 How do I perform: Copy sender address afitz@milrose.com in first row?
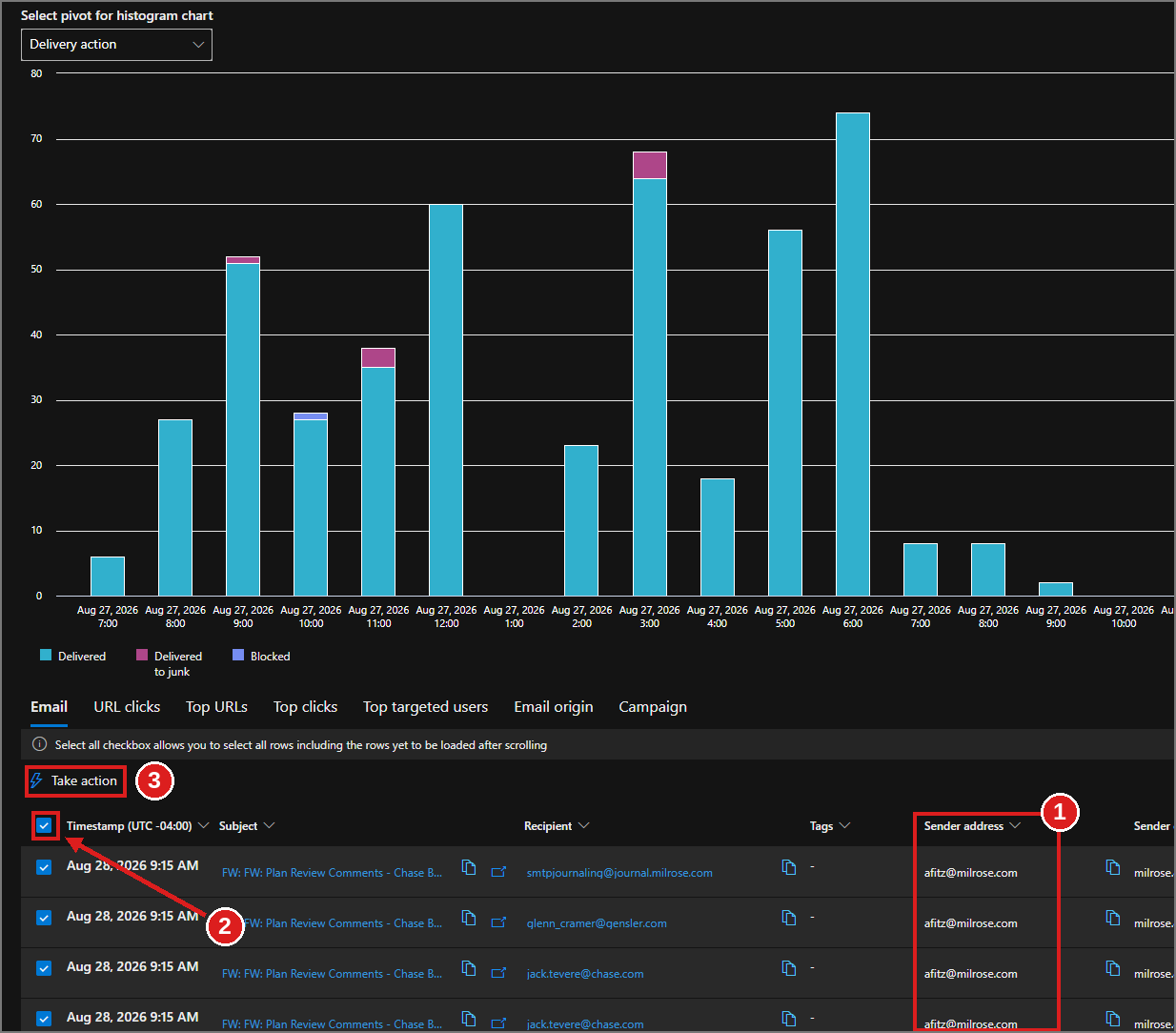[1112, 867]
